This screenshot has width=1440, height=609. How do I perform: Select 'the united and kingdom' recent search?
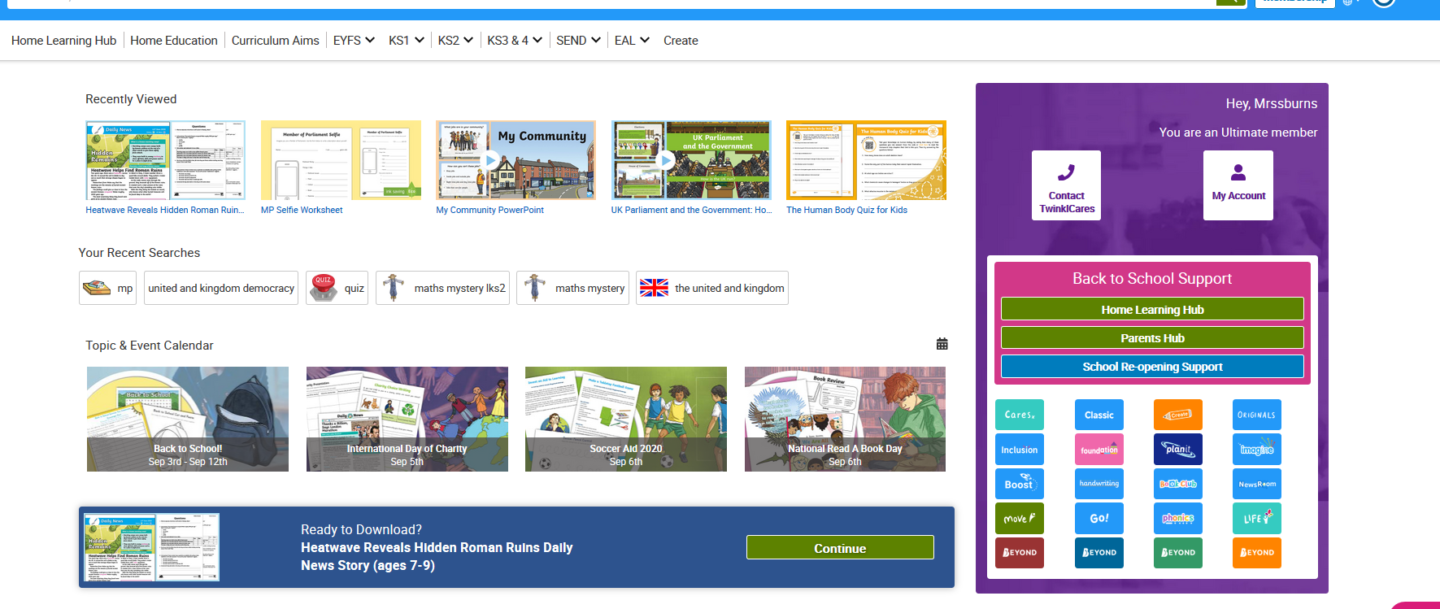(712, 288)
